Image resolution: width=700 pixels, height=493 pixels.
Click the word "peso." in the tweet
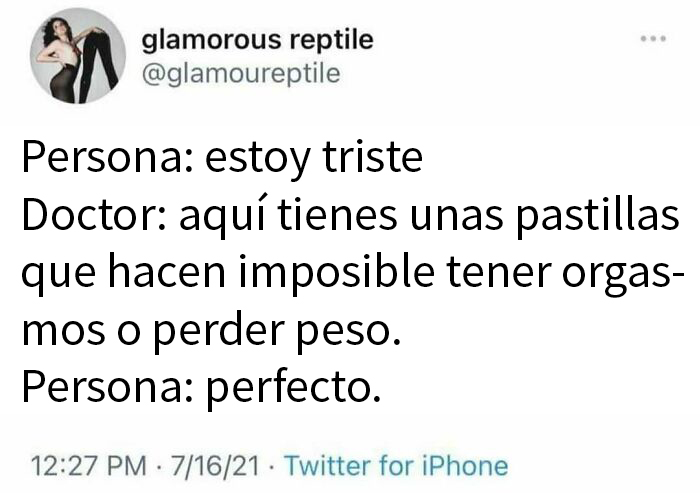(x=349, y=329)
